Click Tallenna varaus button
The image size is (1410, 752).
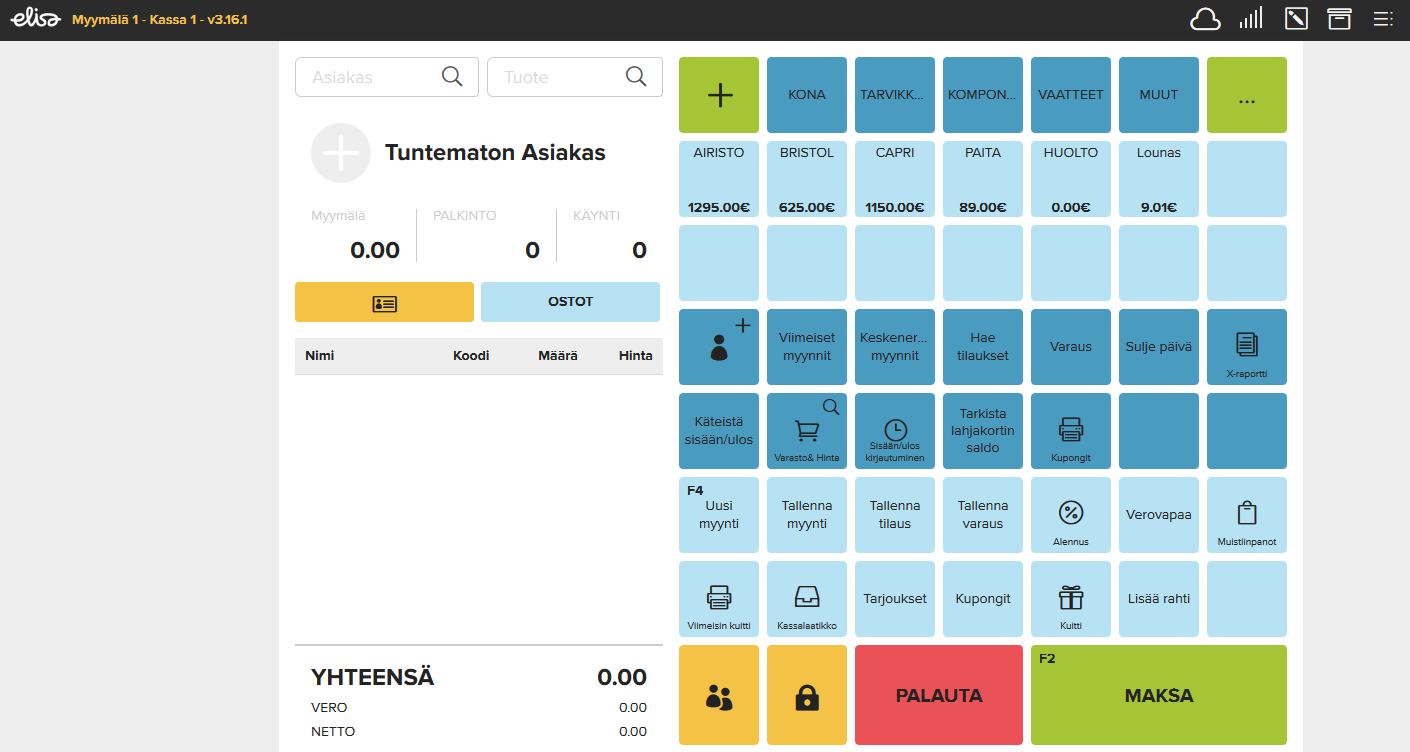[x=983, y=515]
